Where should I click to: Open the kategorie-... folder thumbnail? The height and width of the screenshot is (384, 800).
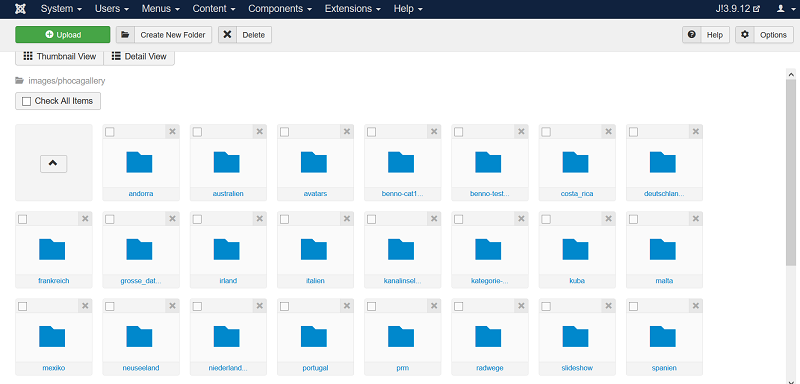488,249
